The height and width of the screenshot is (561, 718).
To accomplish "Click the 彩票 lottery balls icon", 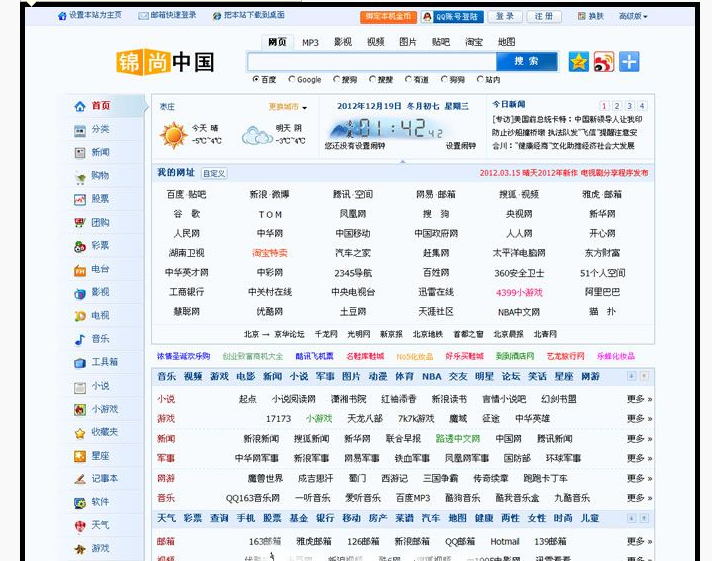I will point(80,247).
